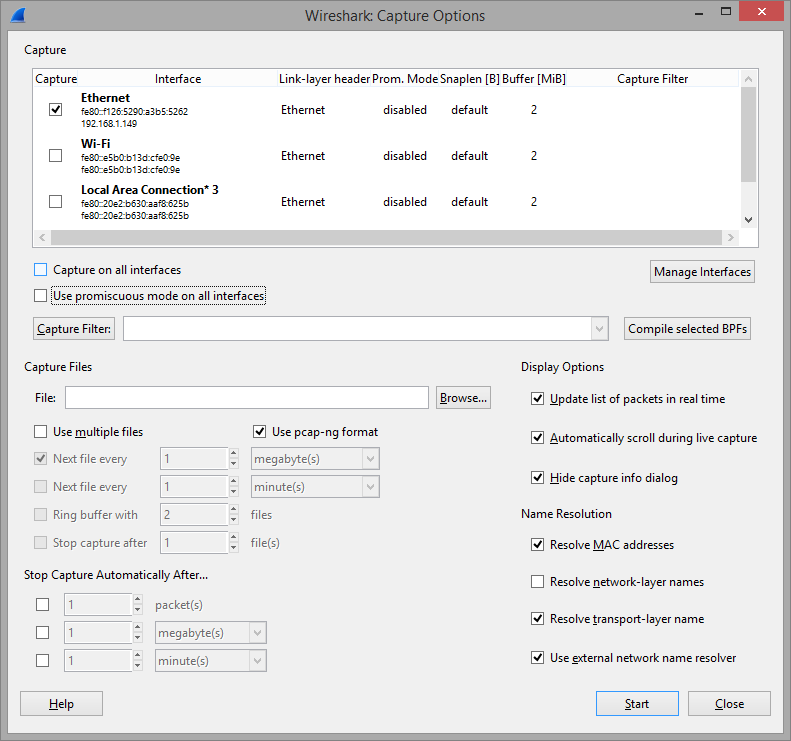Image resolution: width=791 pixels, height=741 pixels.
Task: Toggle Hide capture info dialog
Action: point(537,478)
